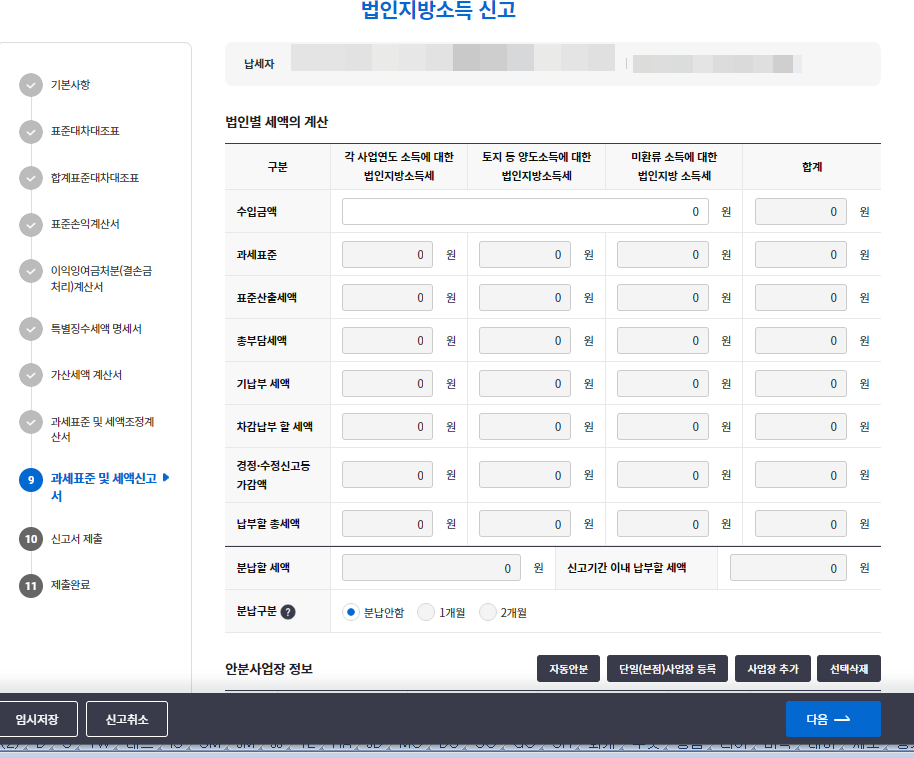The height and width of the screenshot is (758, 914).
Task: Choose the 1개월 installment option
Action: pos(427,611)
